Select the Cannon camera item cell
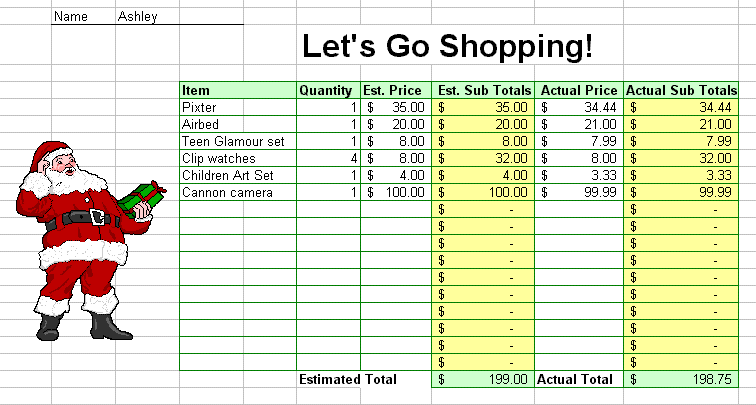The width and height of the screenshot is (756, 405). coord(238,192)
